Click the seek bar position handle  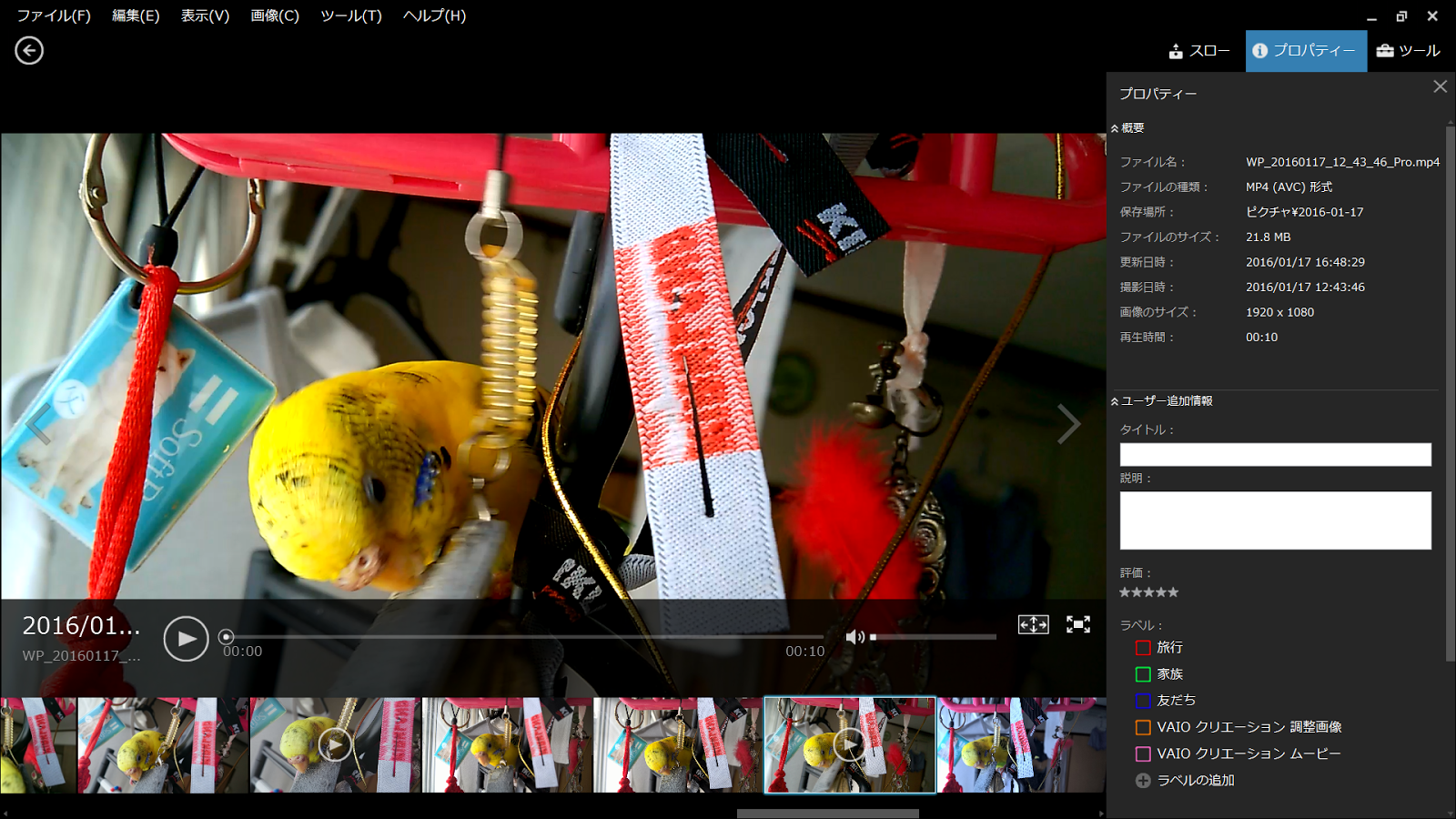[227, 637]
